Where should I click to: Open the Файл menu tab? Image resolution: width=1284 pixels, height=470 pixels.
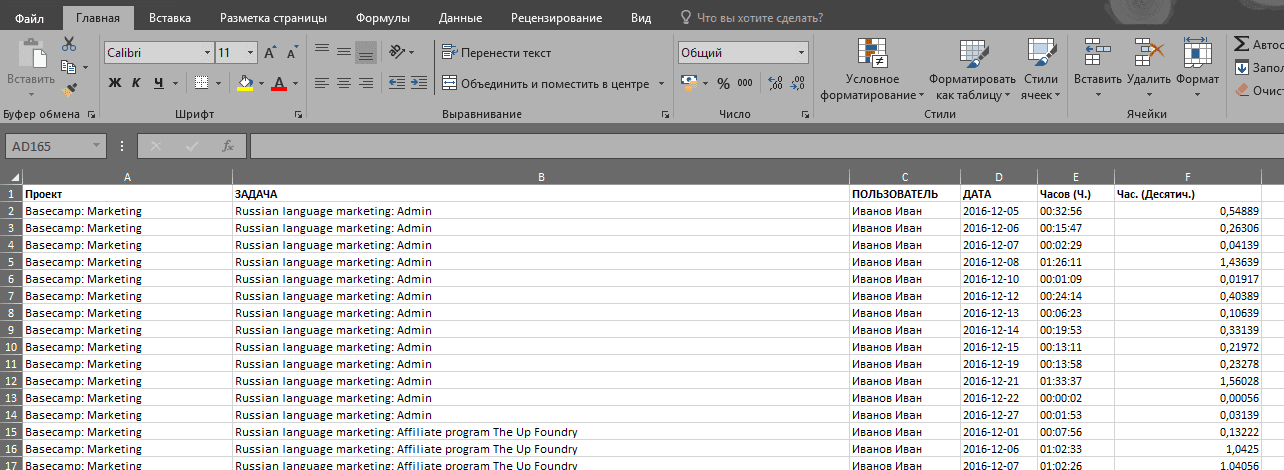tap(29, 18)
